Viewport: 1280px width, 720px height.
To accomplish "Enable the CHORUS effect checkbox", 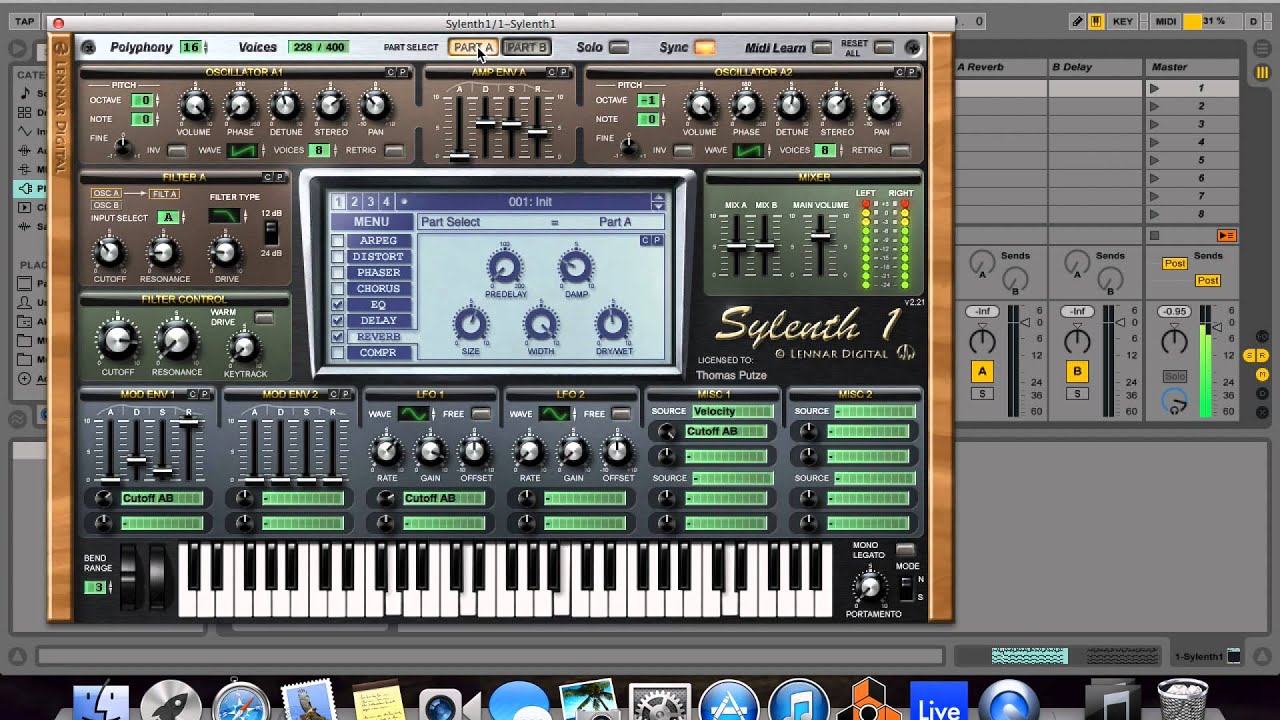I will click(x=338, y=289).
